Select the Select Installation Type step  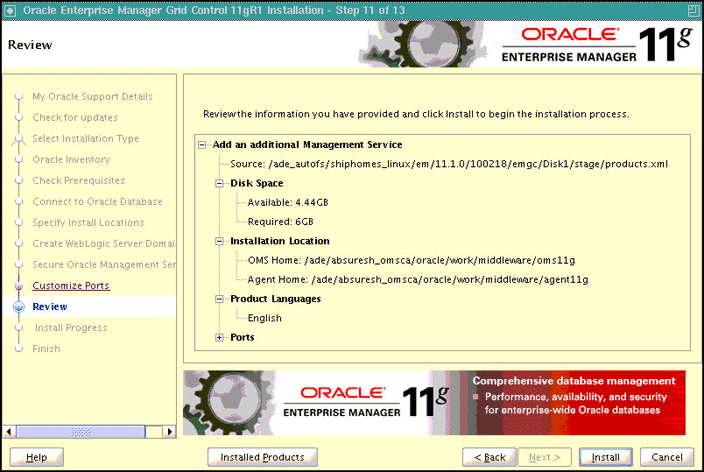point(86,139)
